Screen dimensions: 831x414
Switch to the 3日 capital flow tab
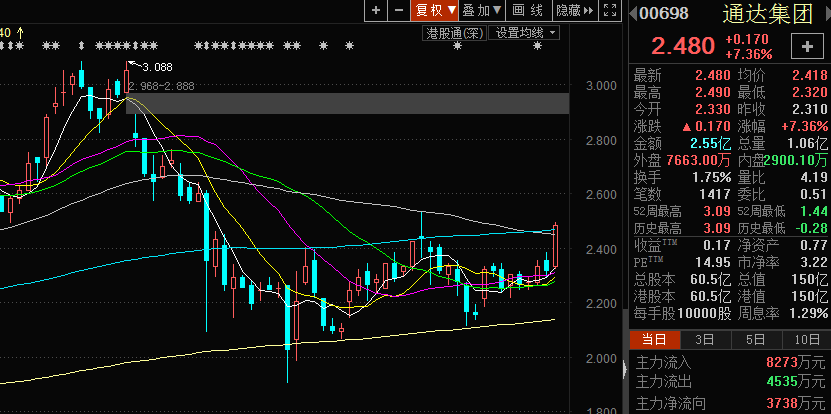pyautogui.click(x=705, y=341)
